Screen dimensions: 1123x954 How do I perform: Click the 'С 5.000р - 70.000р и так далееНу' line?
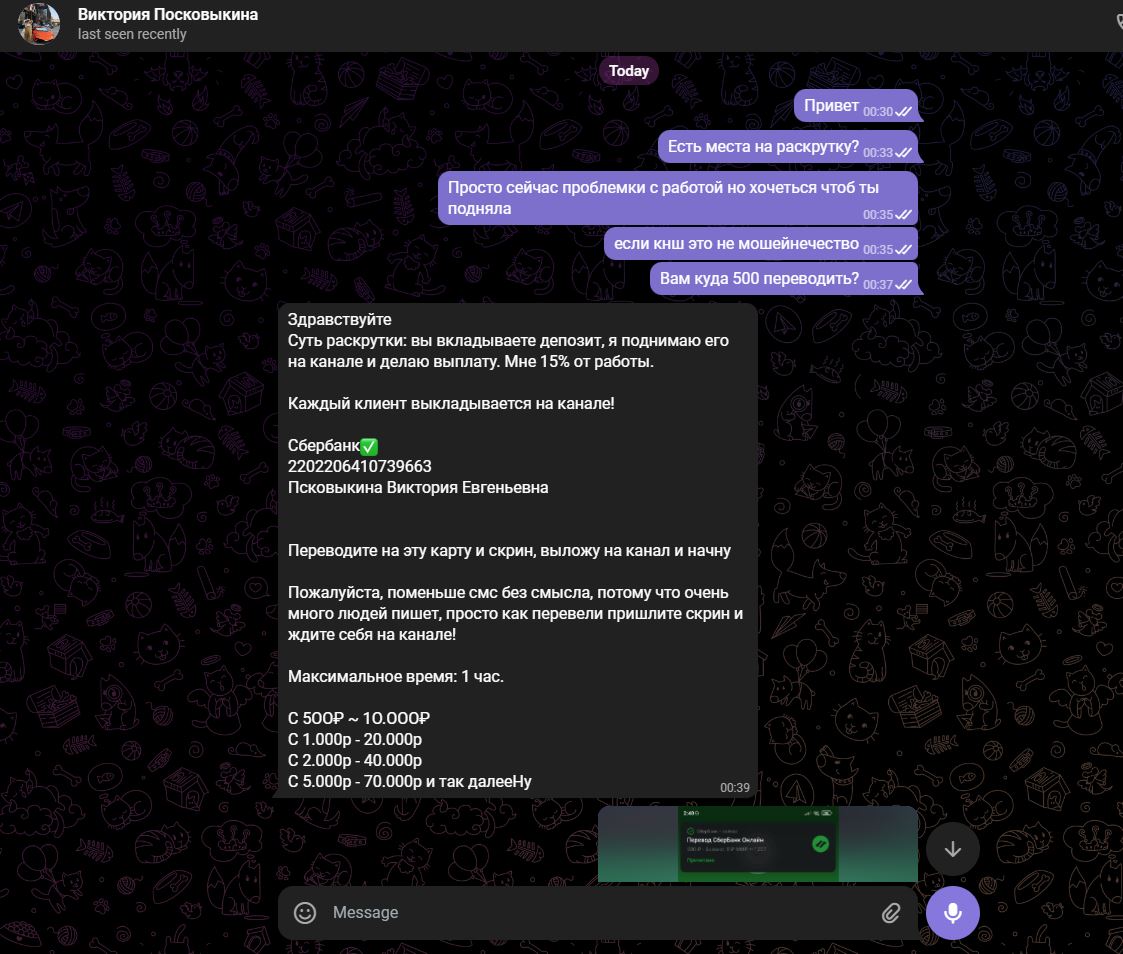click(x=410, y=781)
